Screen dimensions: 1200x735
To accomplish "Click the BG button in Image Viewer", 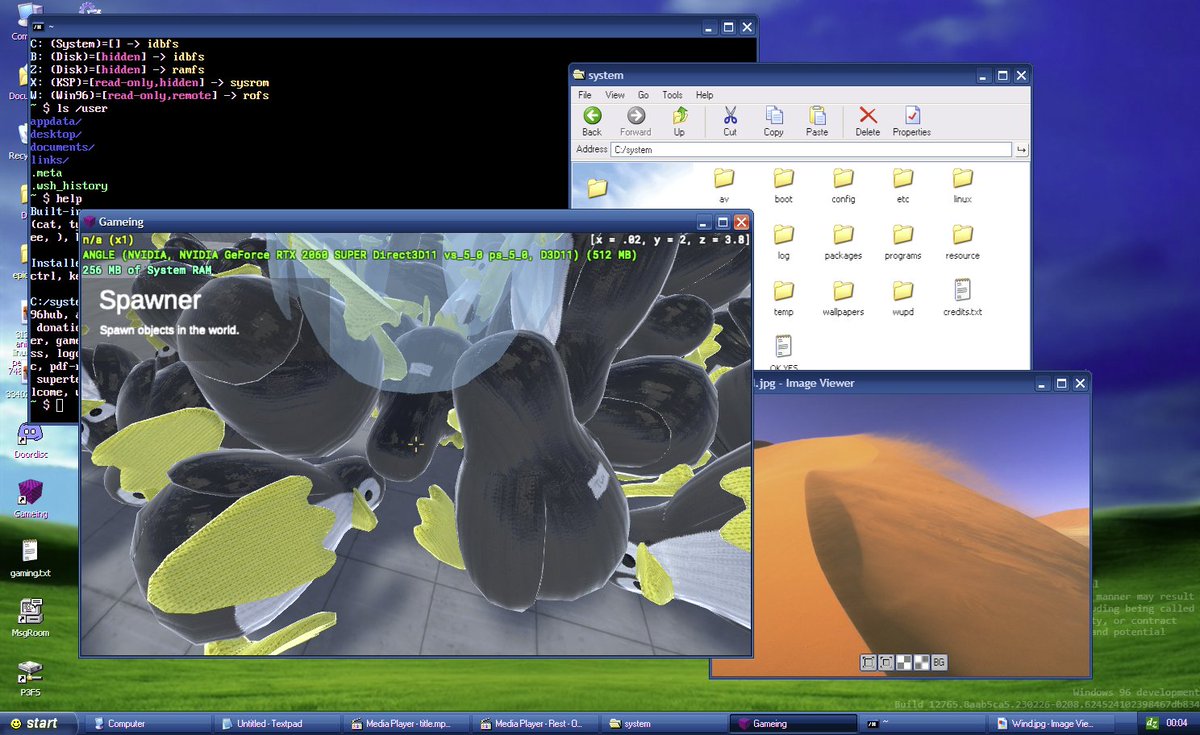I will point(939,662).
